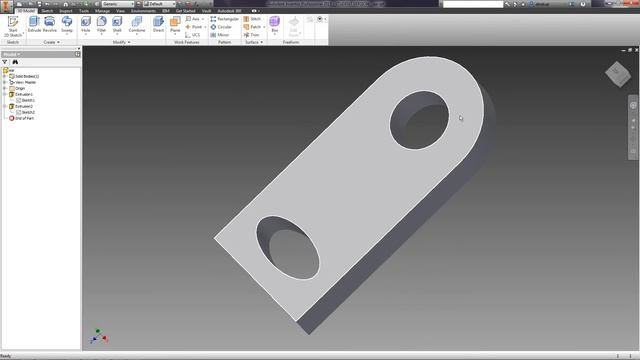Select the Extrude tool
The height and width of the screenshot is (360, 640).
[x=34, y=24]
